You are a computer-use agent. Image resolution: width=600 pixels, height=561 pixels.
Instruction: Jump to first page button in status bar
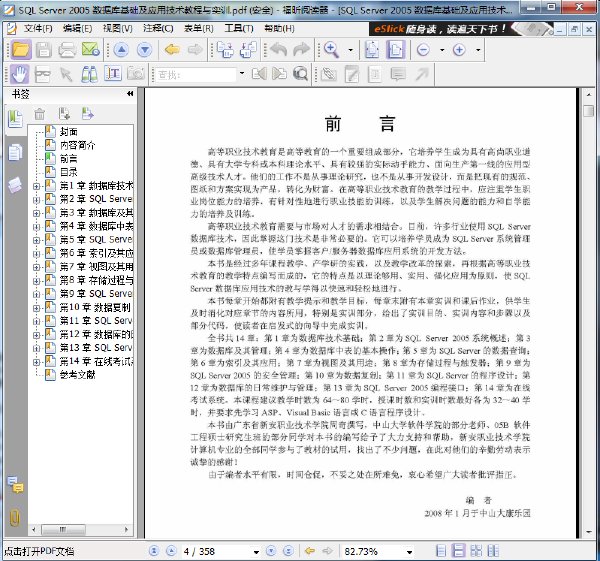(154, 551)
